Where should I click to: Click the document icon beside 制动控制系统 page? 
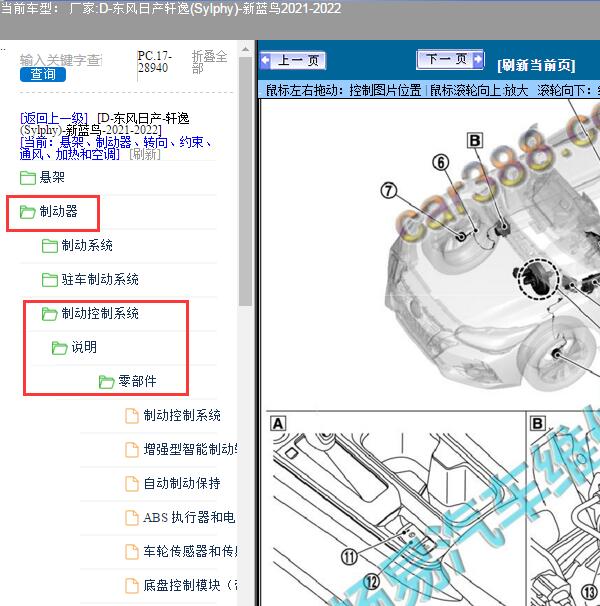[x=132, y=416]
